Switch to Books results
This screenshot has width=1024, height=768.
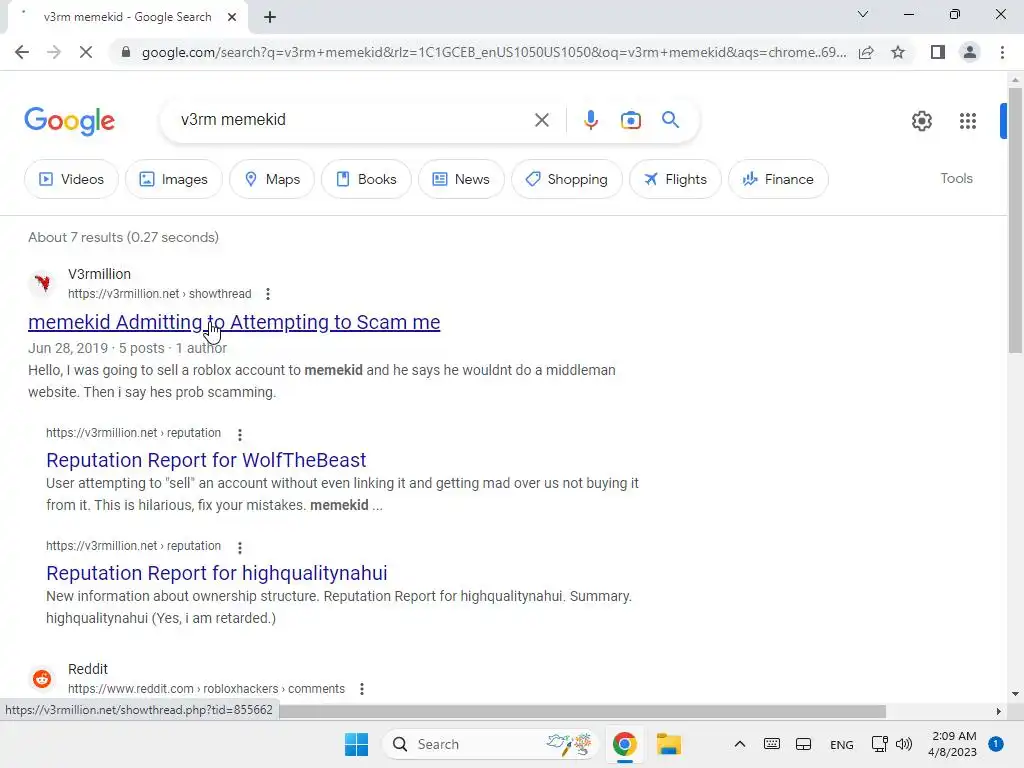pyautogui.click(x=366, y=179)
